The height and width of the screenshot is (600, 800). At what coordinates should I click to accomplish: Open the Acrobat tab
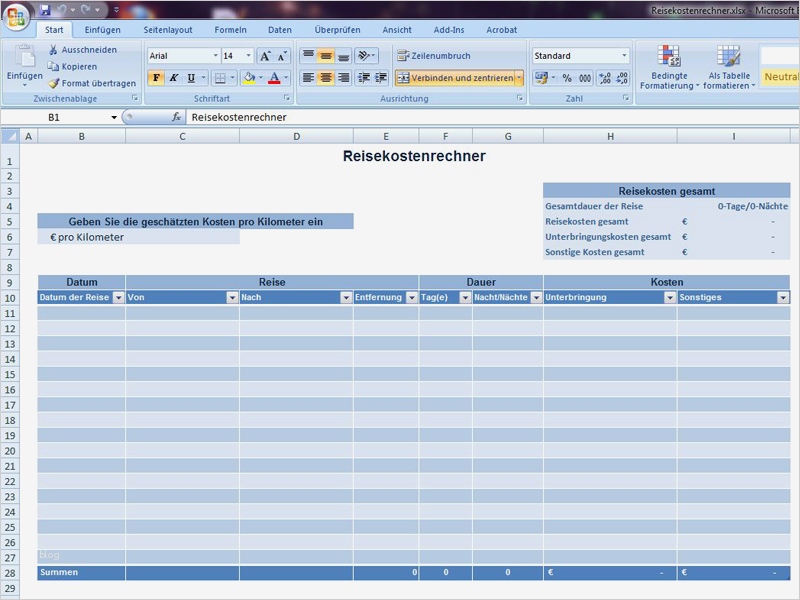tap(502, 30)
